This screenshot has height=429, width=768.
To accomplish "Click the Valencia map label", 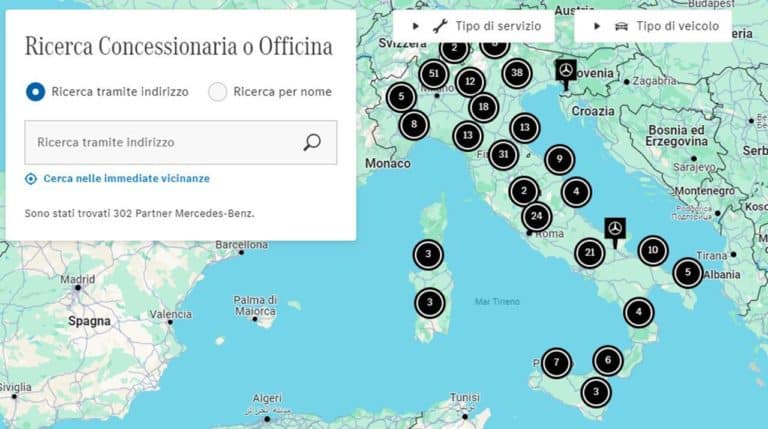I will click(x=171, y=314).
